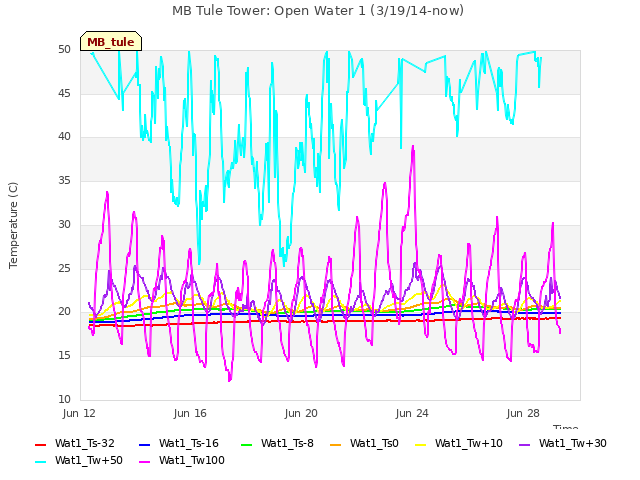Click the Jun 16 x-axis tick label
The image size is (640, 480).
coord(190,413)
